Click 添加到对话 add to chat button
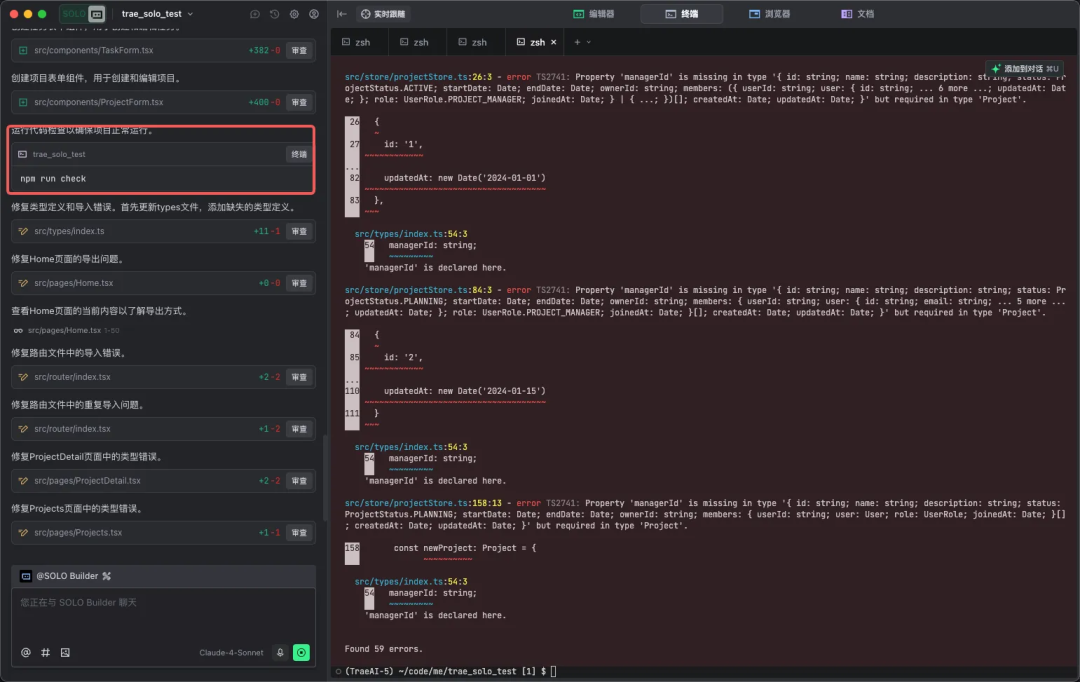This screenshot has width=1080, height=682. [1022, 67]
